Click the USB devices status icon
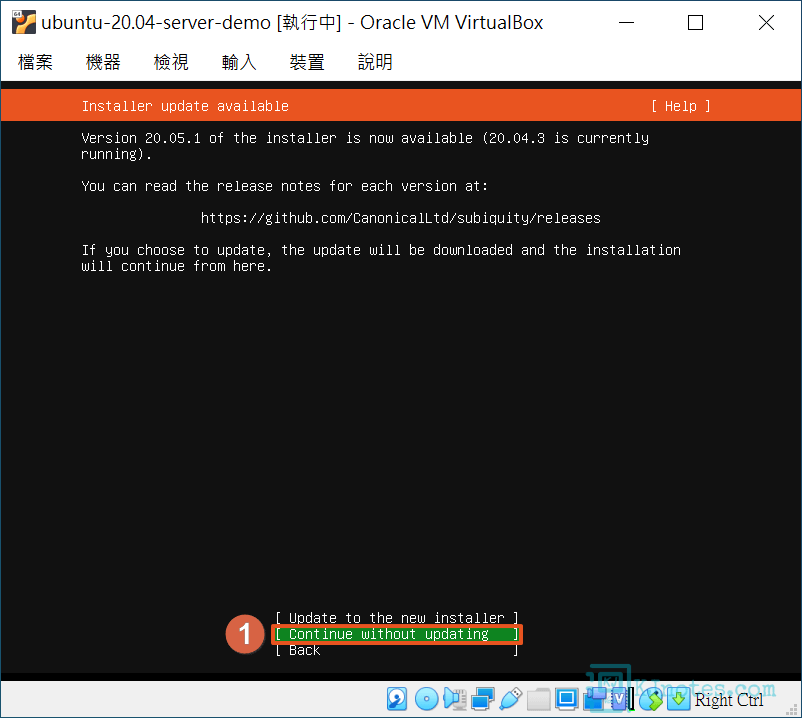The image size is (802, 718). 511,698
